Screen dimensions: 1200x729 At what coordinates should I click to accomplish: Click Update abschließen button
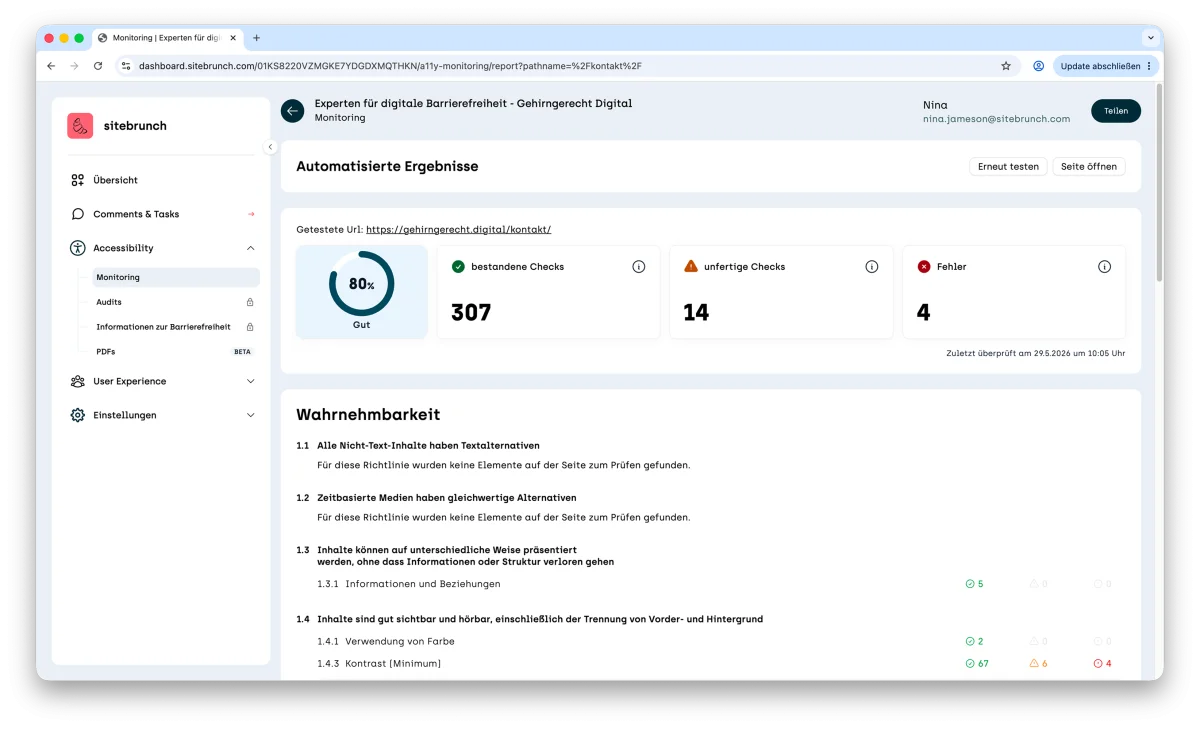1106,66
